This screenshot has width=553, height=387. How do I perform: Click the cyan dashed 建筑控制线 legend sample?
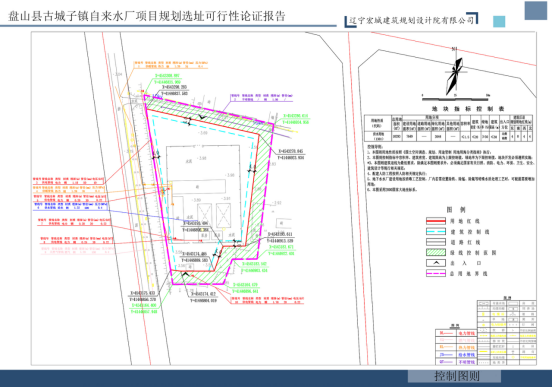pyautogui.click(x=436, y=232)
